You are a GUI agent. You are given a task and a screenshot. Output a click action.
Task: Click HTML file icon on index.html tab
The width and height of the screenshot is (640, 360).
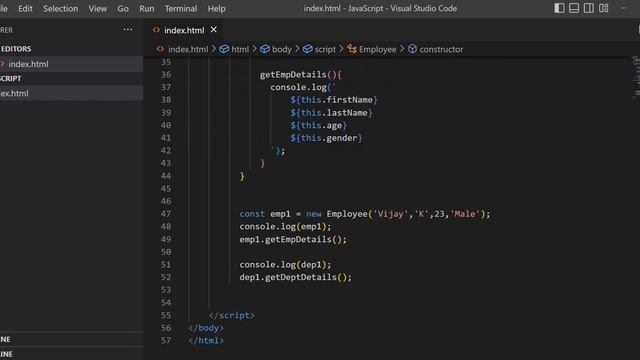(x=156, y=30)
